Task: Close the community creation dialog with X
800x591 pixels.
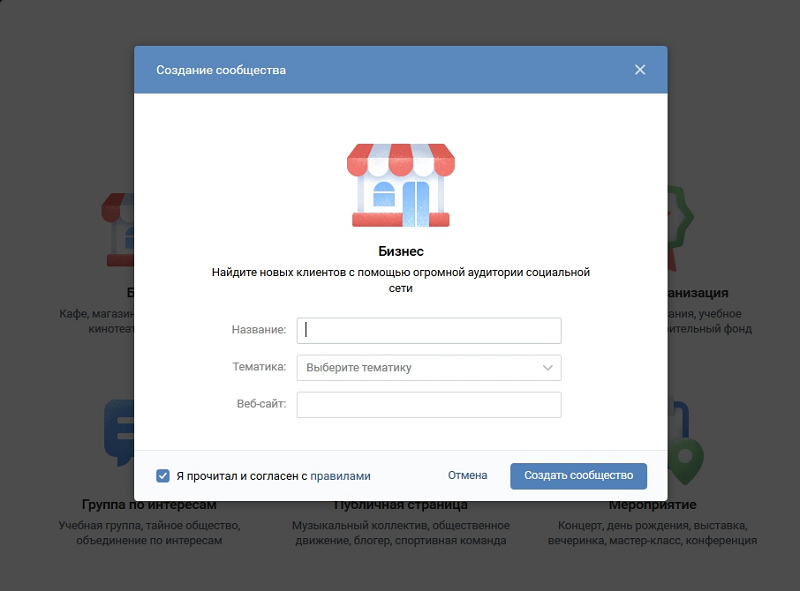Action: click(640, 70)
